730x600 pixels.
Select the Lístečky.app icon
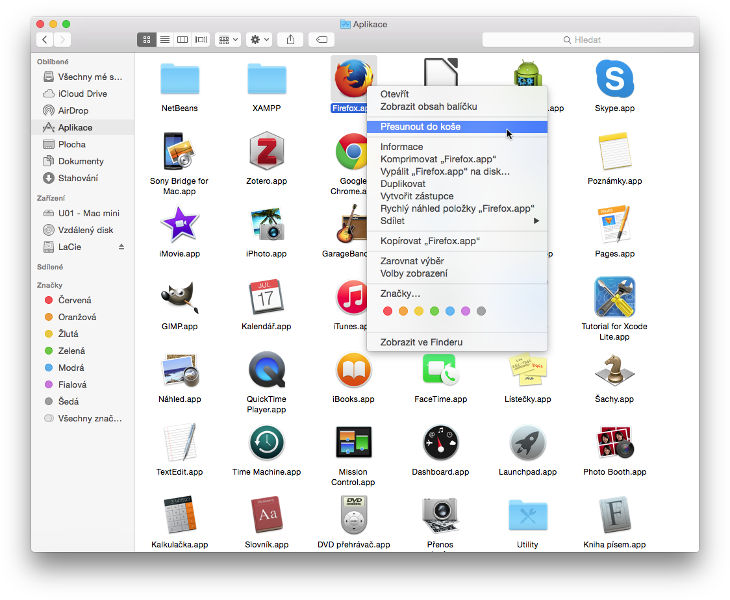(x=527, y=370)
